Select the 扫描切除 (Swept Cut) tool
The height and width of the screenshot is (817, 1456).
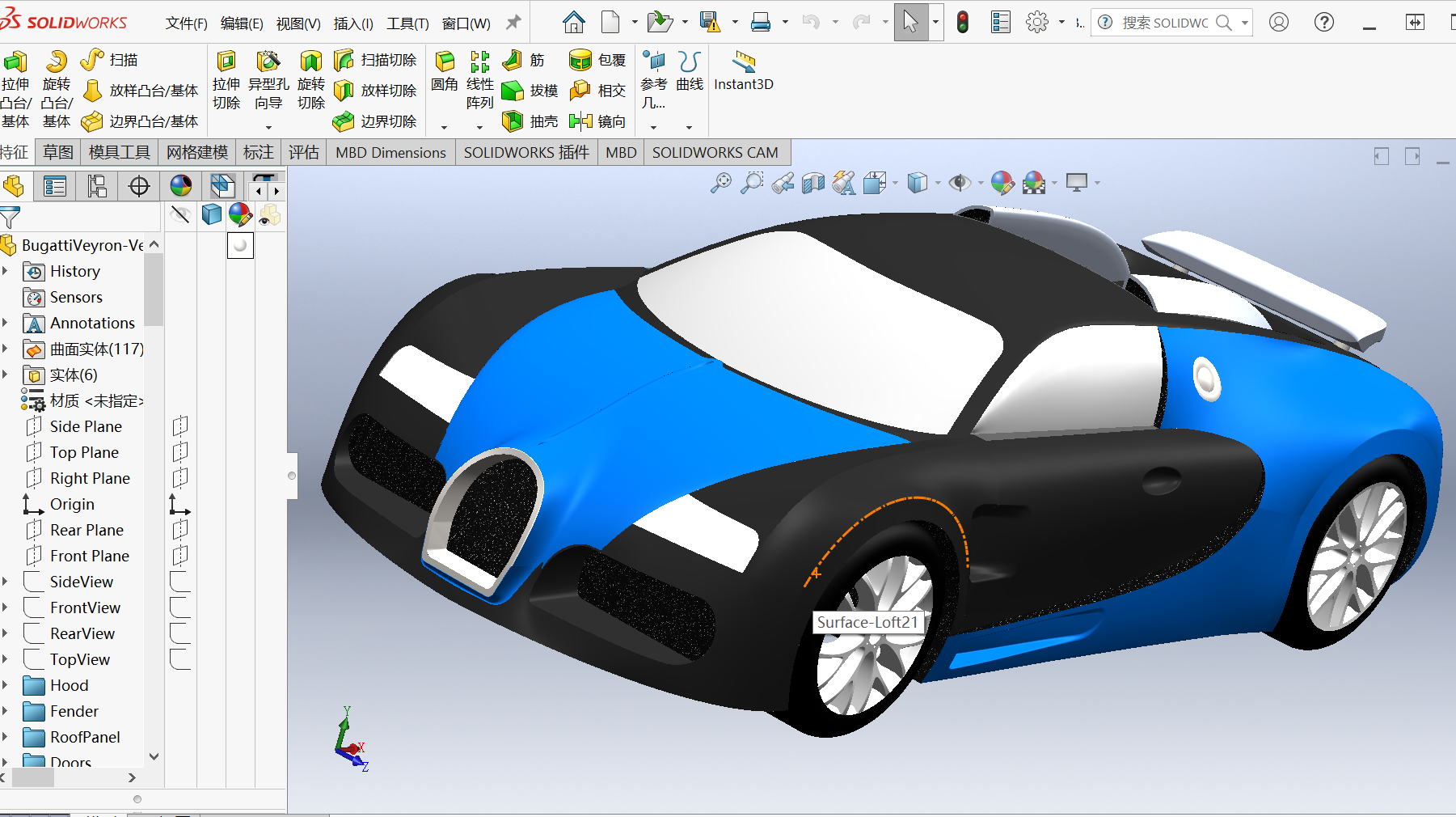375,61
